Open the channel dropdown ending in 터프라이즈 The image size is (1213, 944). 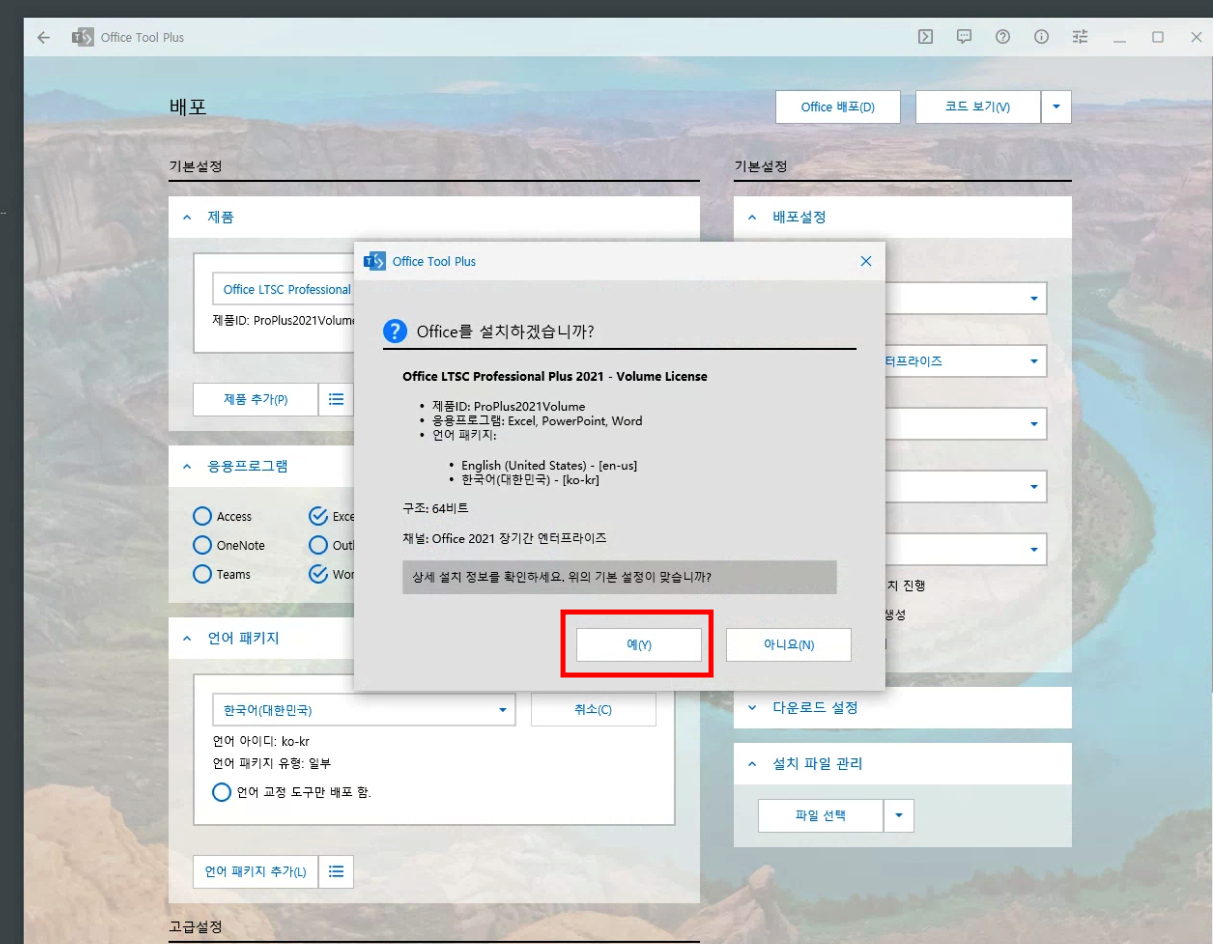(x=966, y=361)
